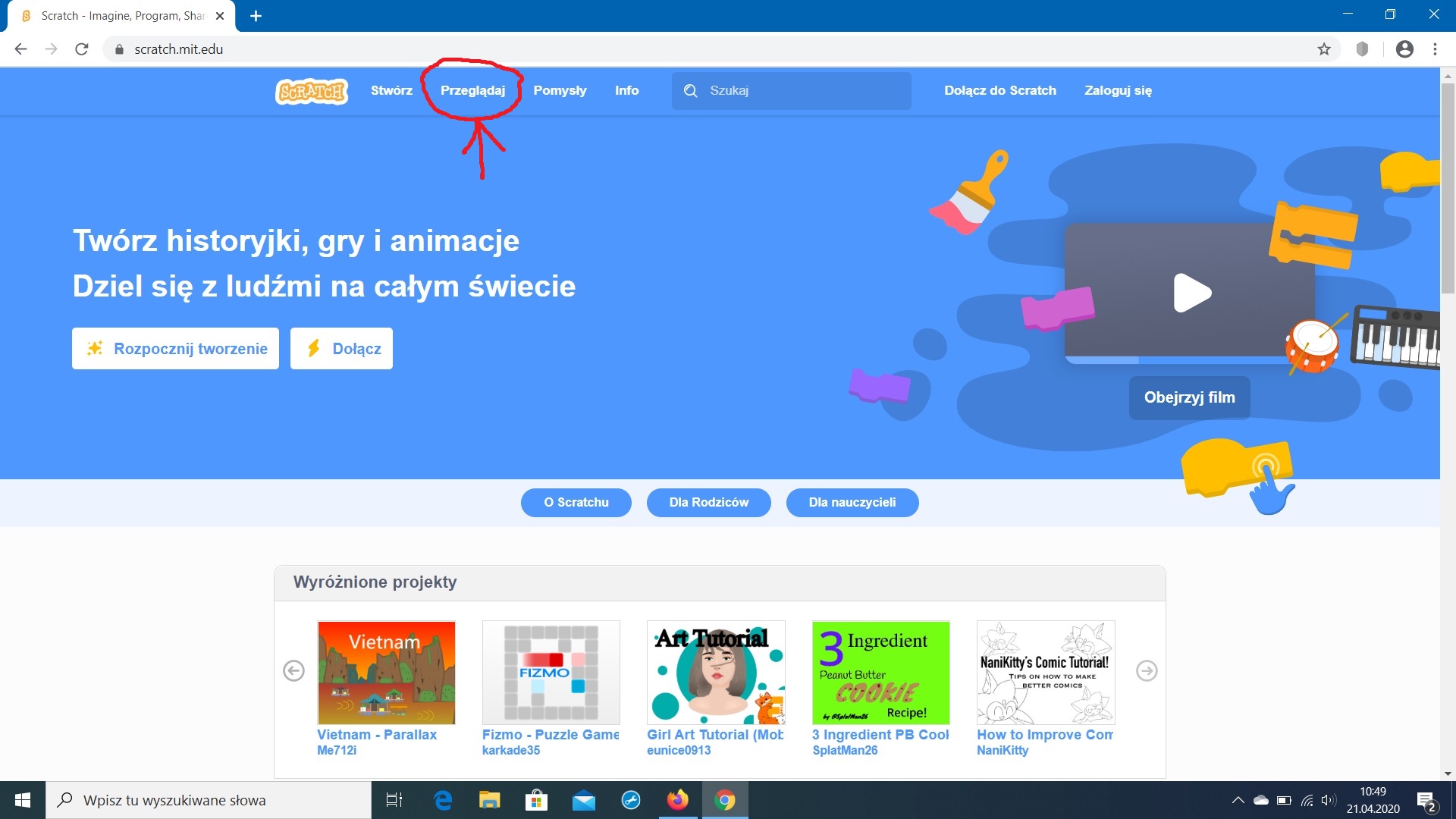Click the browser back arrow
This screenshot has width=1456, height=819.
[20, 49]
